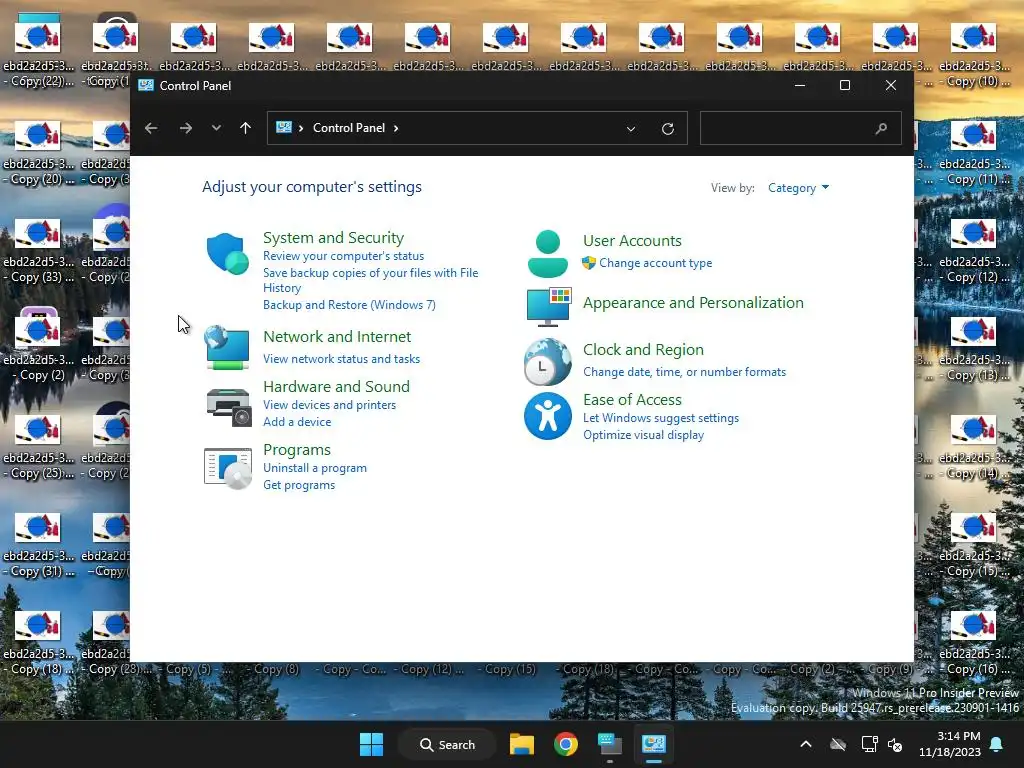Expand the address bar history dropdown
The width and height of the screenshot is (1024, 768).
[631, 129]
